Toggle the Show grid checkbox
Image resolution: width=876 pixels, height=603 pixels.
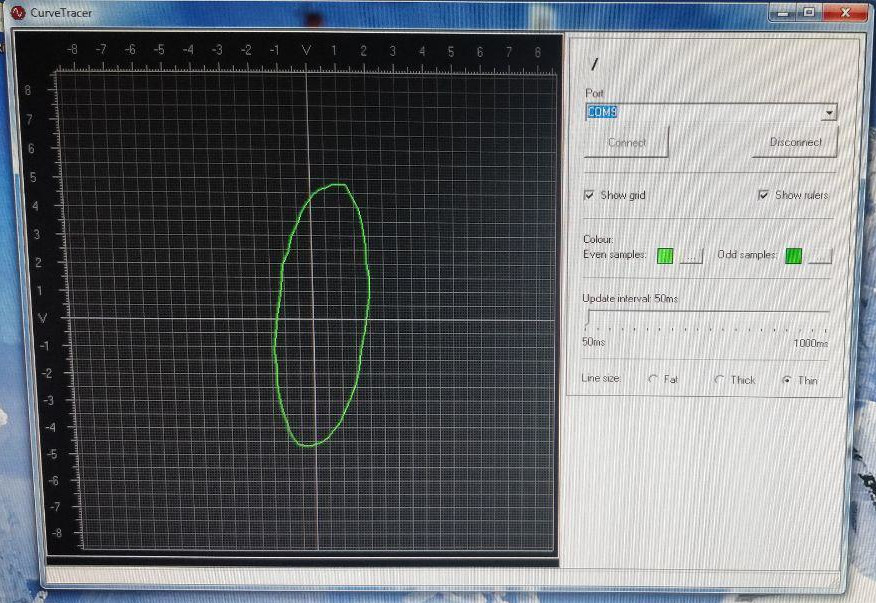[x=588, y=195]
